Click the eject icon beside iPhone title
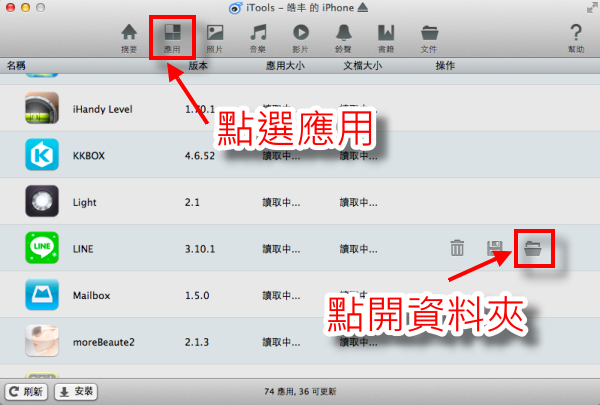The width and height of the screenshot is (600, 405). pyautogui.click(x=363, y=7)
